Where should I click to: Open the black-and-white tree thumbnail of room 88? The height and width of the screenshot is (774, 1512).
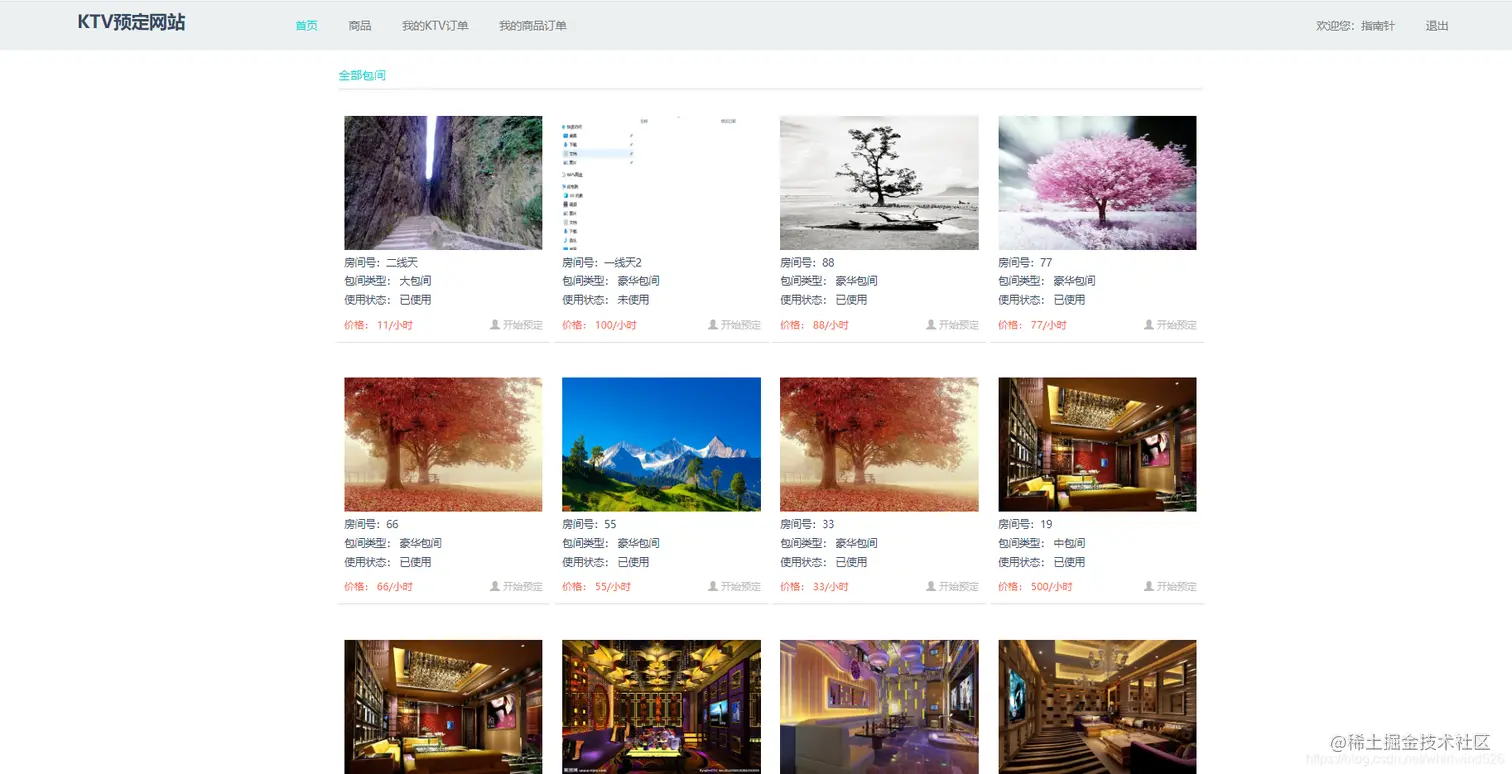(879, 183)
